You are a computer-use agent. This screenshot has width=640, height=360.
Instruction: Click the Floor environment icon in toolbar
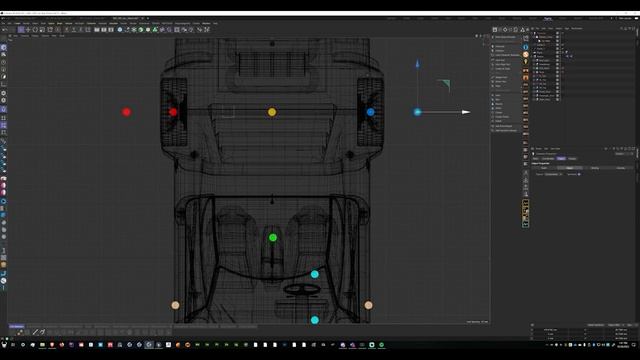pos(177,30)
